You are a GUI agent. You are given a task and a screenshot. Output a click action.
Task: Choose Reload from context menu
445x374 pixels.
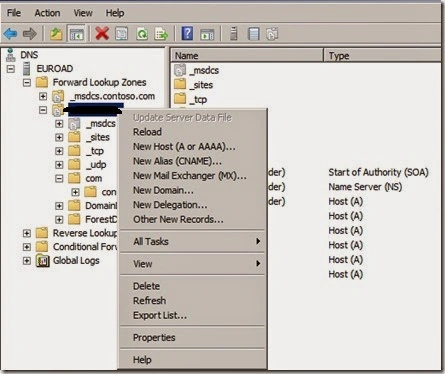pyautogui.click(x=193, y=132)
